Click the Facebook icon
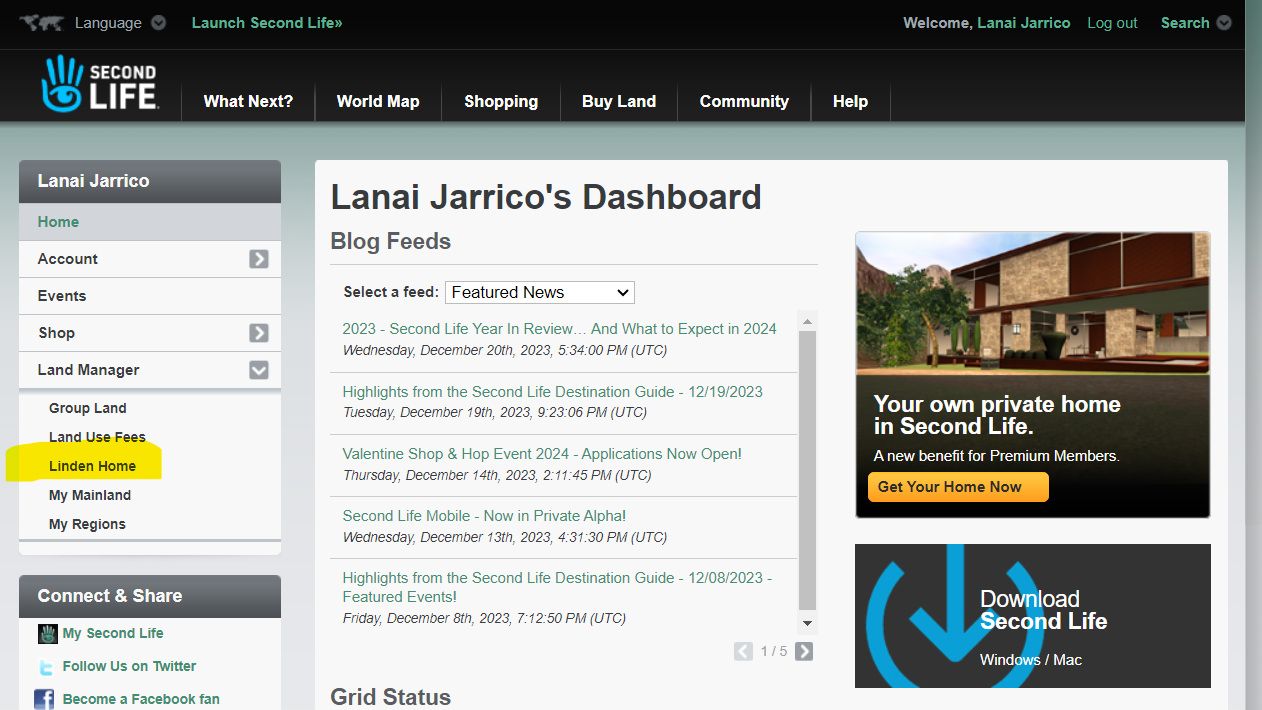Viewport: 1262px width, 710px height. coord(44,699)
